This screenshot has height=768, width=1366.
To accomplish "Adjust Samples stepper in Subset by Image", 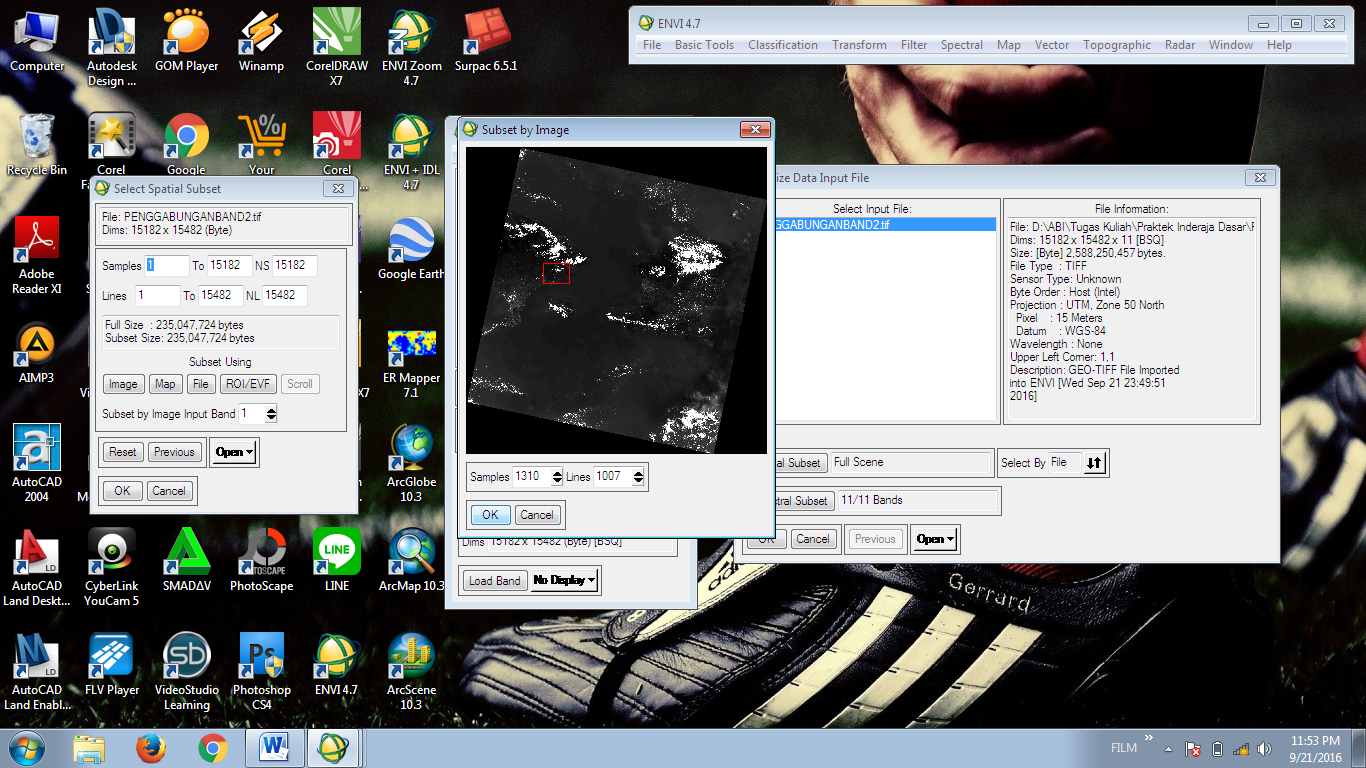I will tap(555, 477).
